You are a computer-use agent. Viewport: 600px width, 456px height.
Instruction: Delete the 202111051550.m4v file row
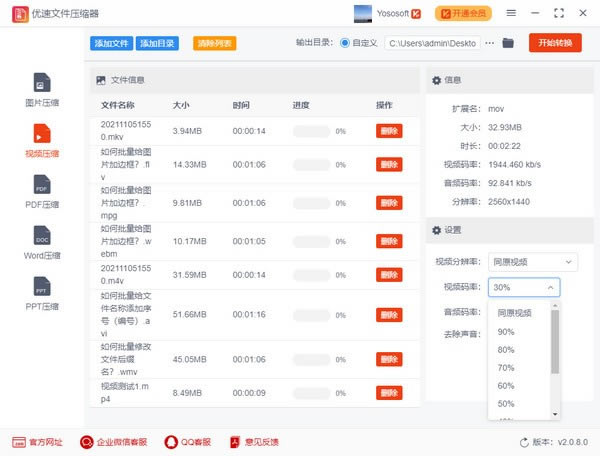(x=389, y=275)
